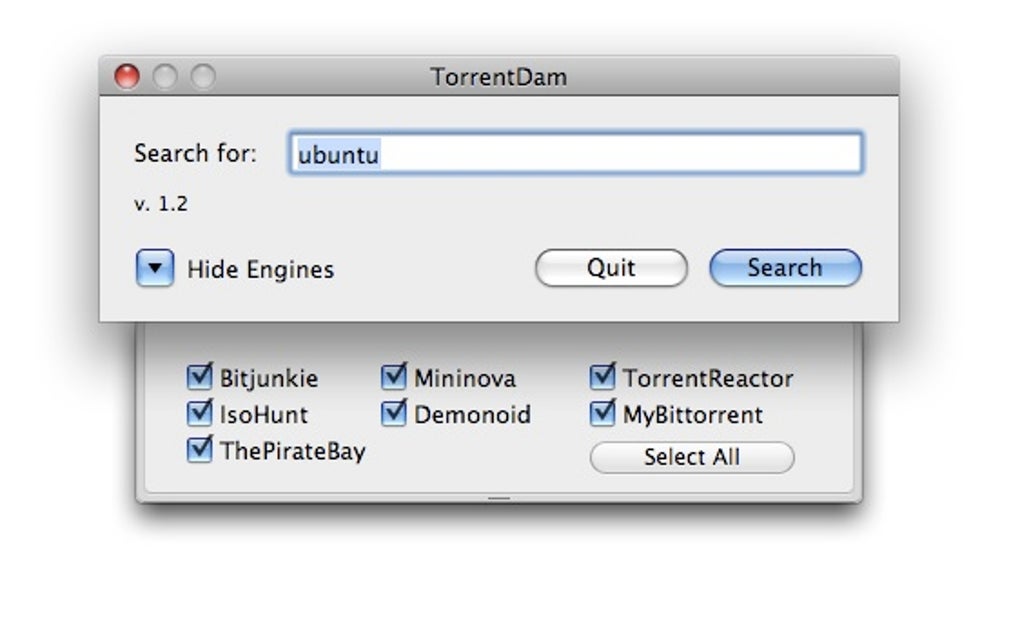The height and width of the screenshot is (641, 1020).
Task: Focus the Search for text field
Action: pyautogui.click(x=575, y=154)
